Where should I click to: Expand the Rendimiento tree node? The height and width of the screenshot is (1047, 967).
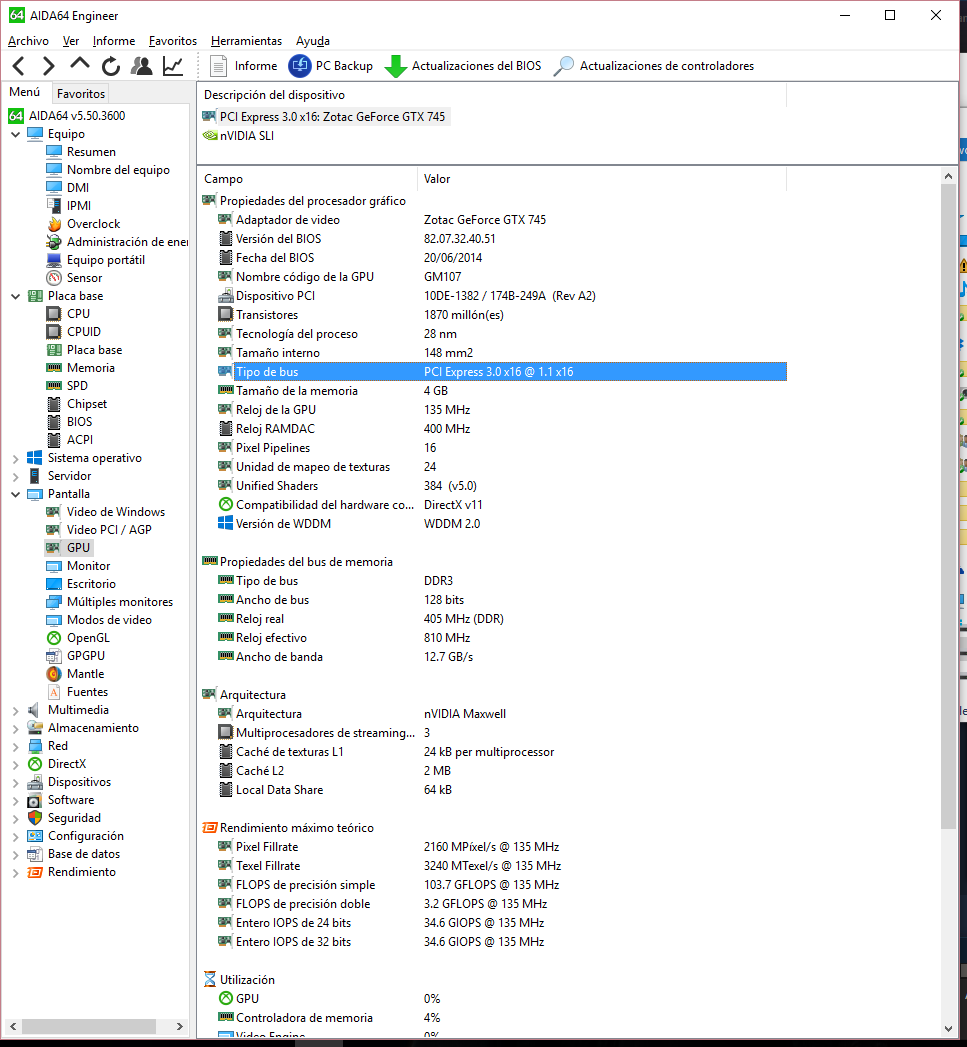pos(15,872)
